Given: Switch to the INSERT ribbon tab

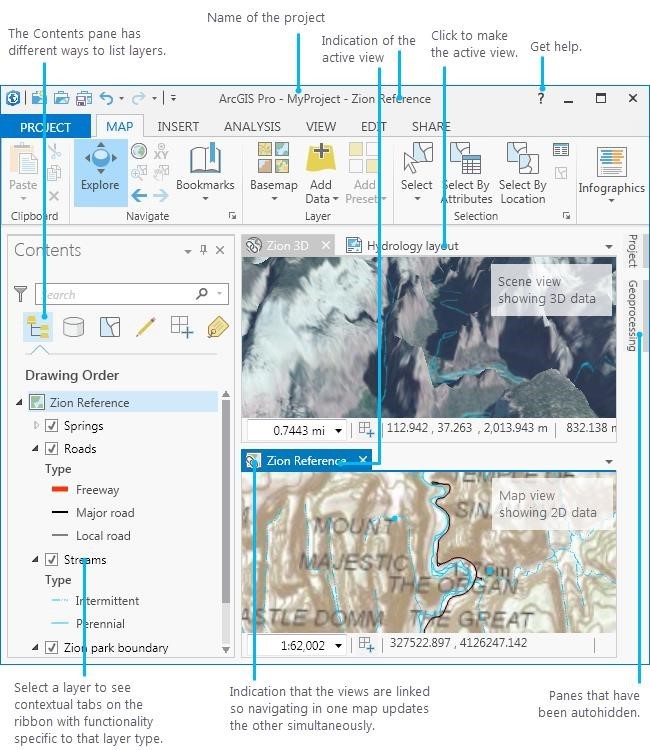Looking at the screenshot, I should point(178,127).
